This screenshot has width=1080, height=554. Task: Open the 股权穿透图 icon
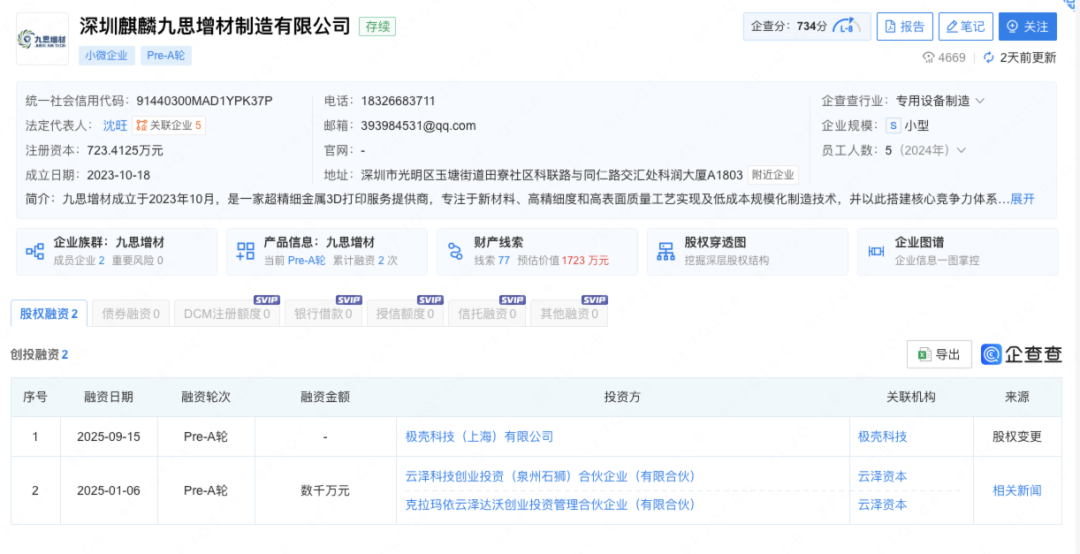(665, 252)
